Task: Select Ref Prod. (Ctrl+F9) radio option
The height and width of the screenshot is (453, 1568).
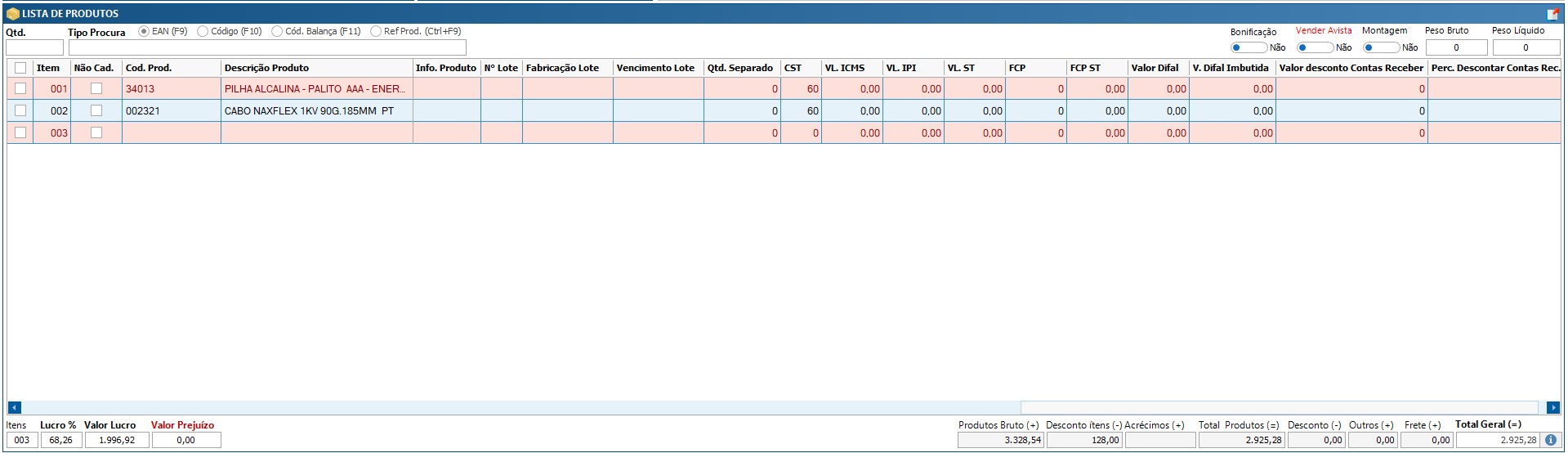Action: [376, 32]
